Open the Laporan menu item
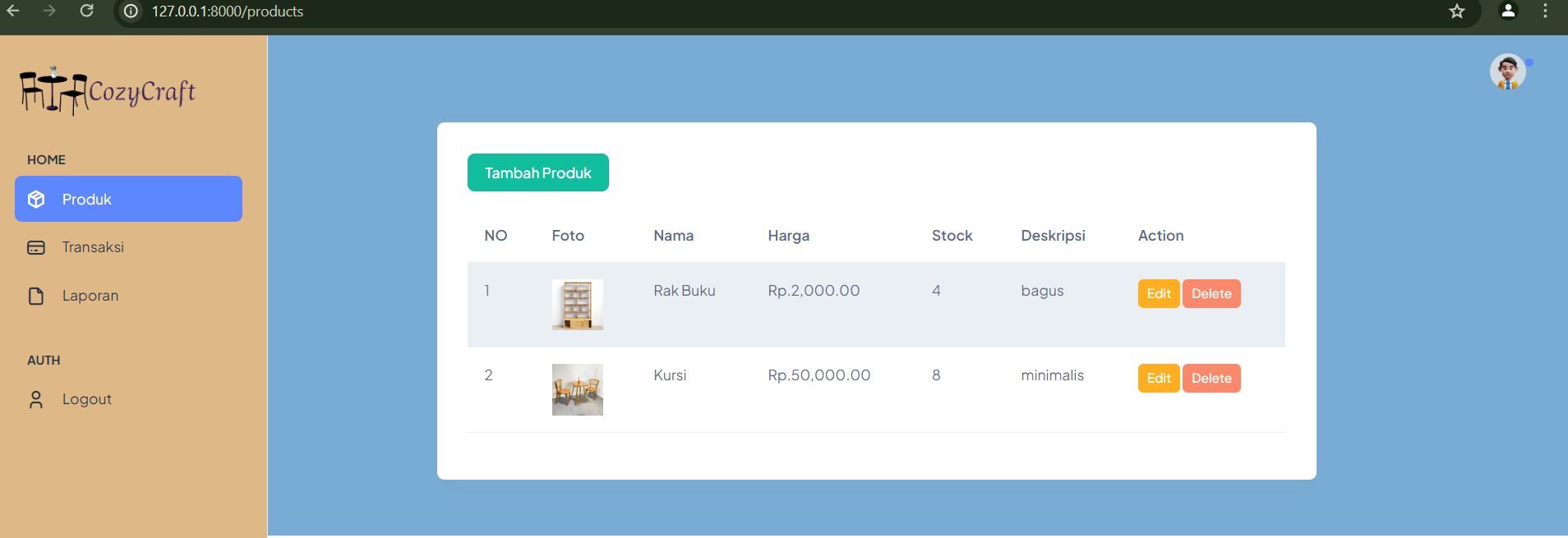 point(128,296)
